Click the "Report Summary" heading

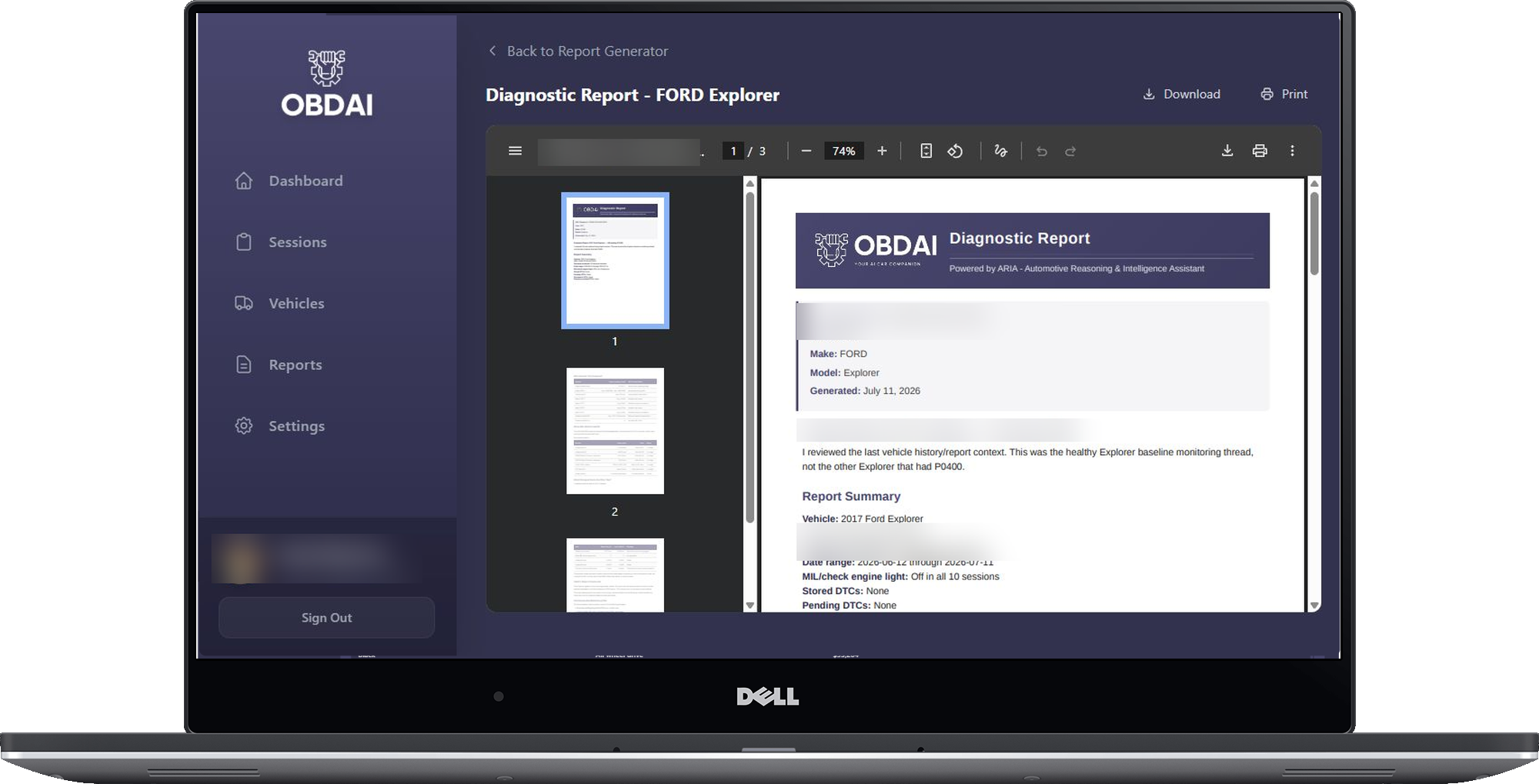click(x=851, y=496)
